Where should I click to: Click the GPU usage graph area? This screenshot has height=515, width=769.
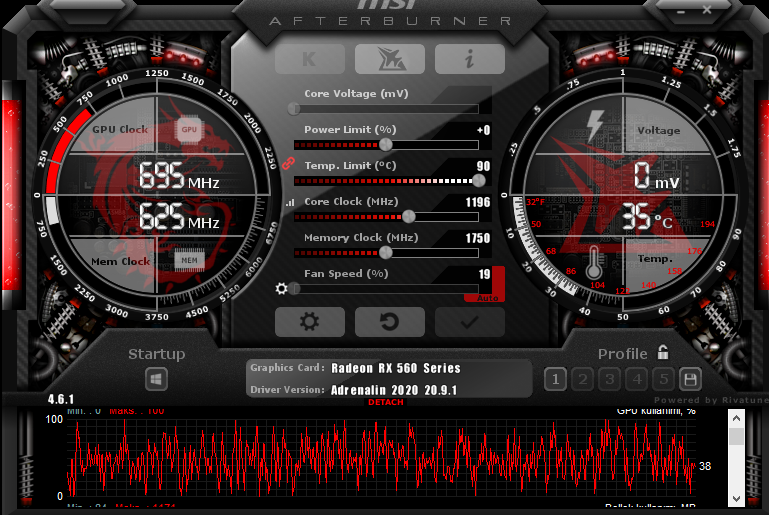tap(381, 457)
